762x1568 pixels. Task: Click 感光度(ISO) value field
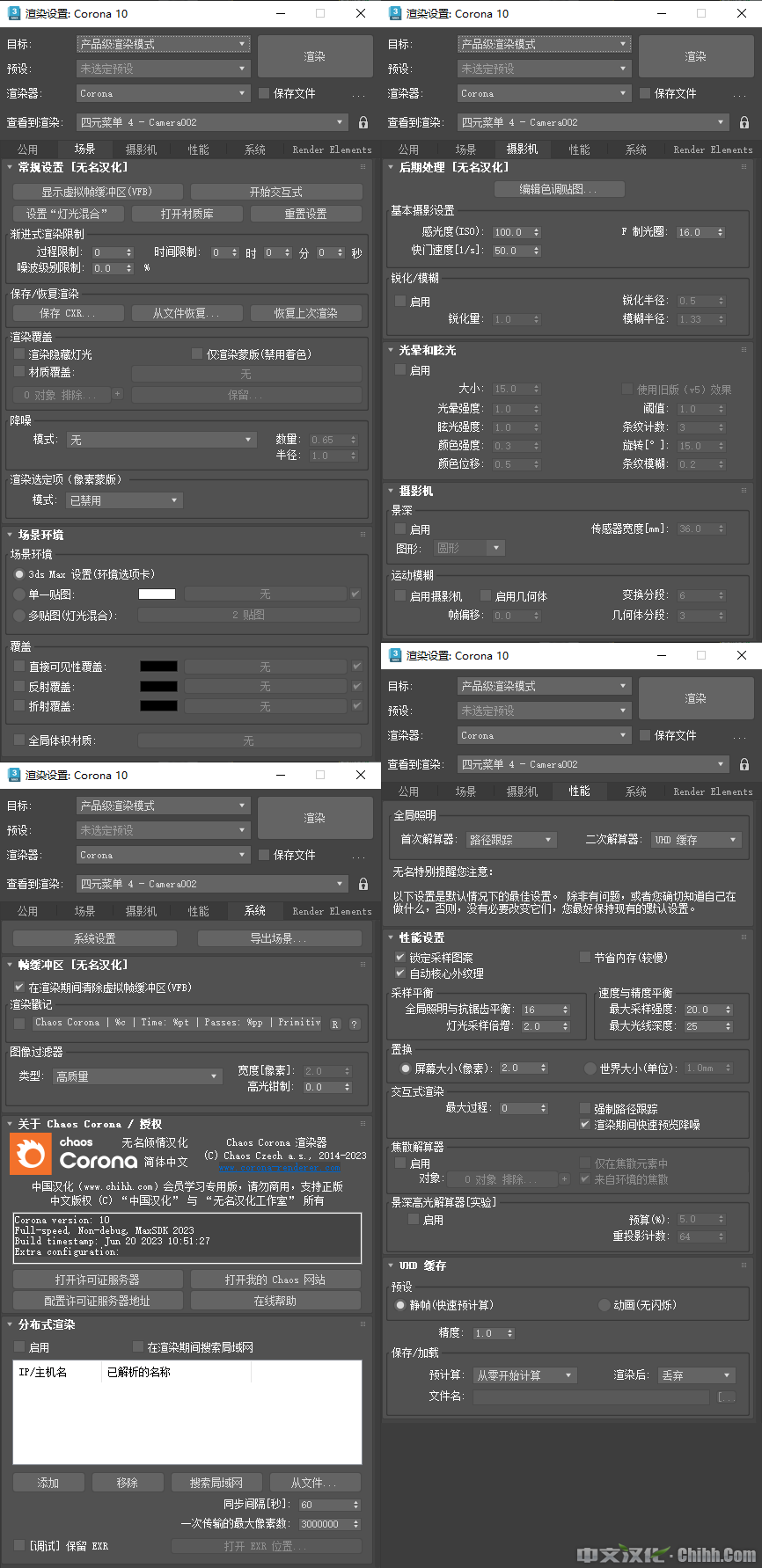pyautogui.click(x=510, y=232)
